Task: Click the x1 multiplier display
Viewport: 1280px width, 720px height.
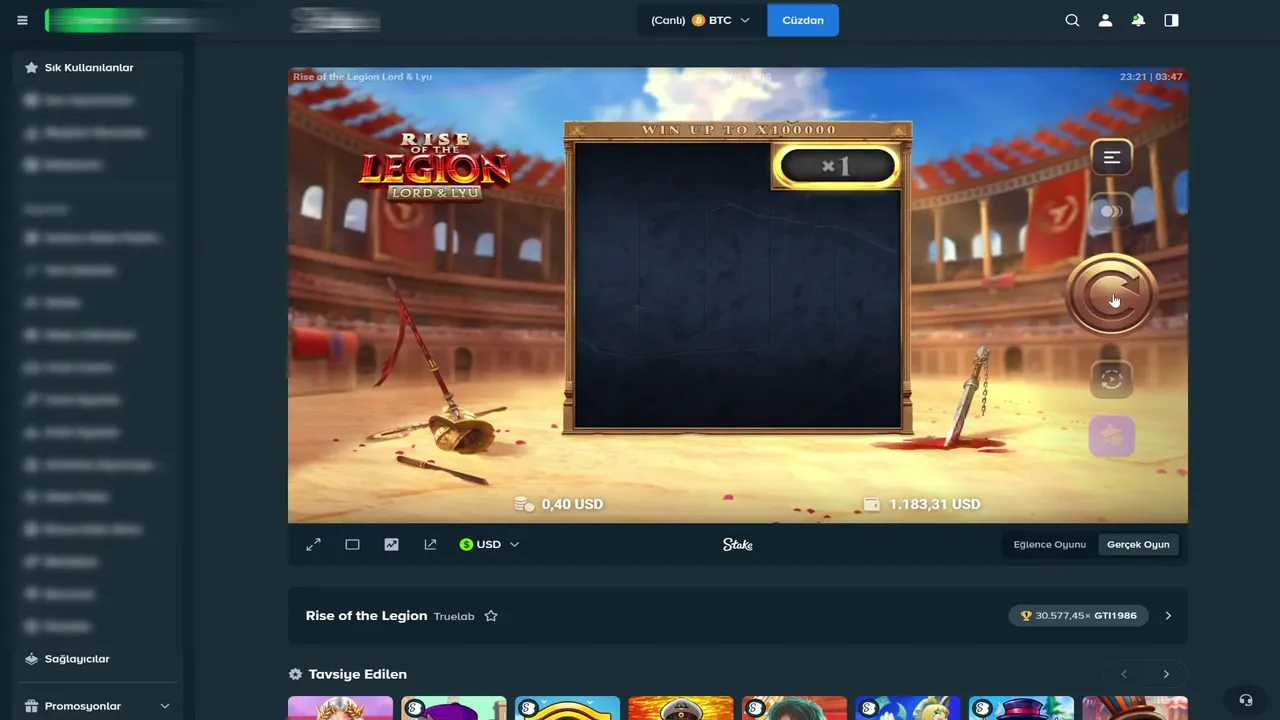Action: [837, 166]
